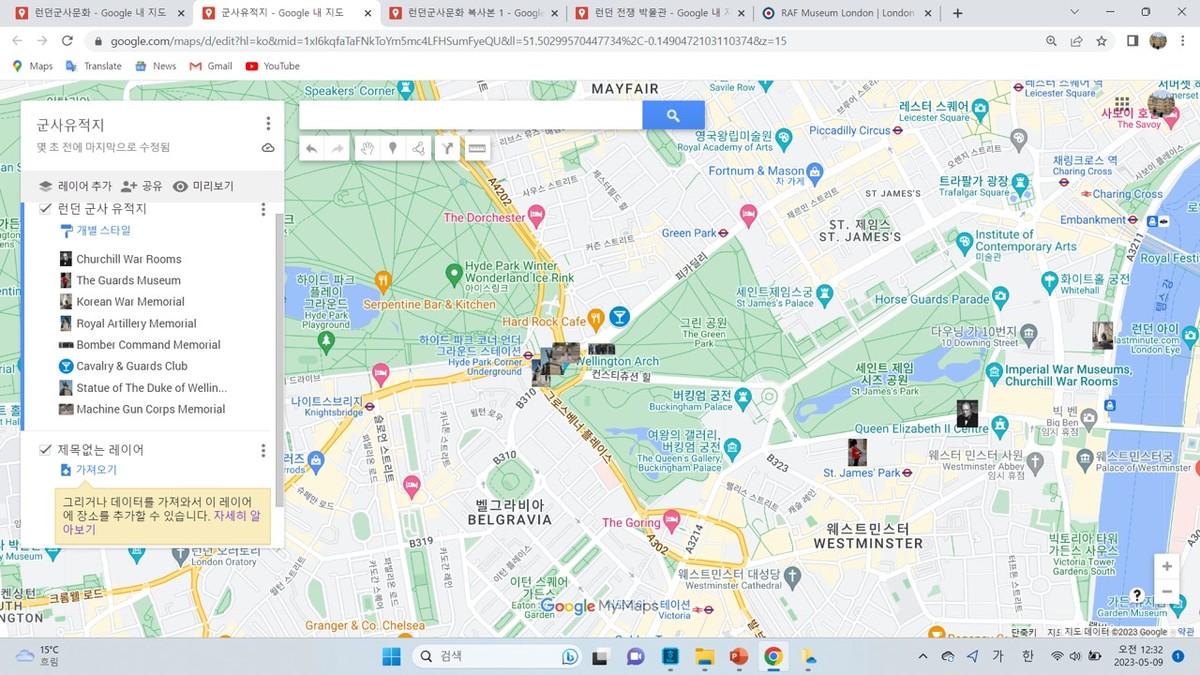Click the Korean War Memorial marker near the river

[1102, 335]
